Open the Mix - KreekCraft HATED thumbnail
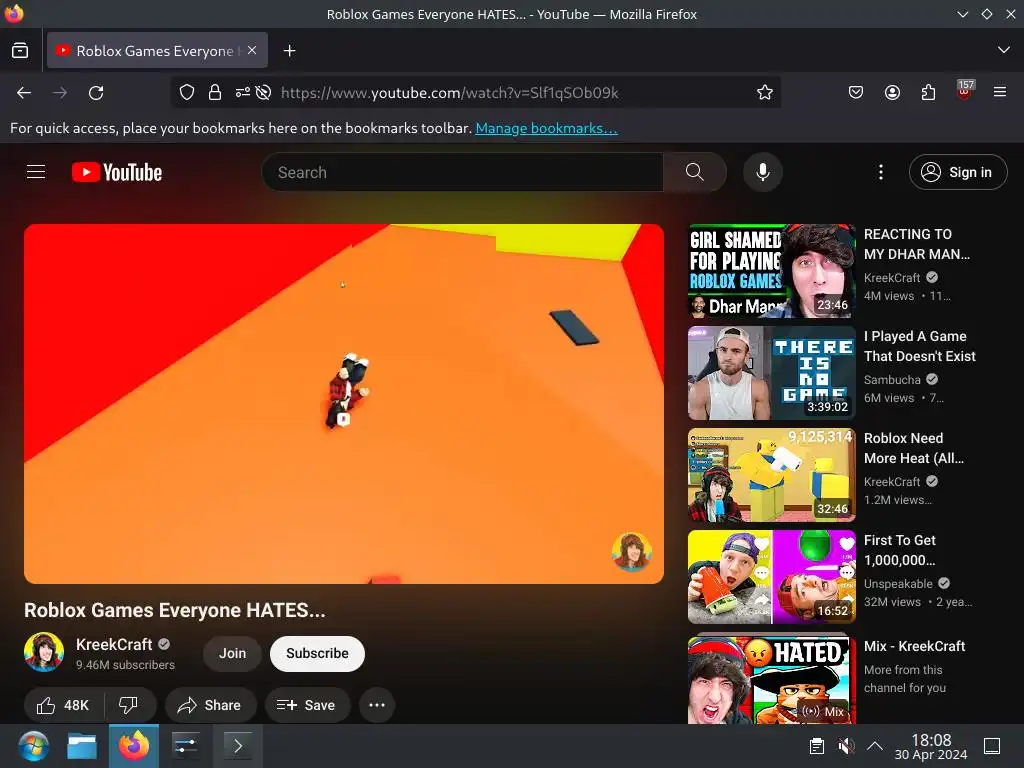This screenshot has width=1024, height=768. coord(771,679)
